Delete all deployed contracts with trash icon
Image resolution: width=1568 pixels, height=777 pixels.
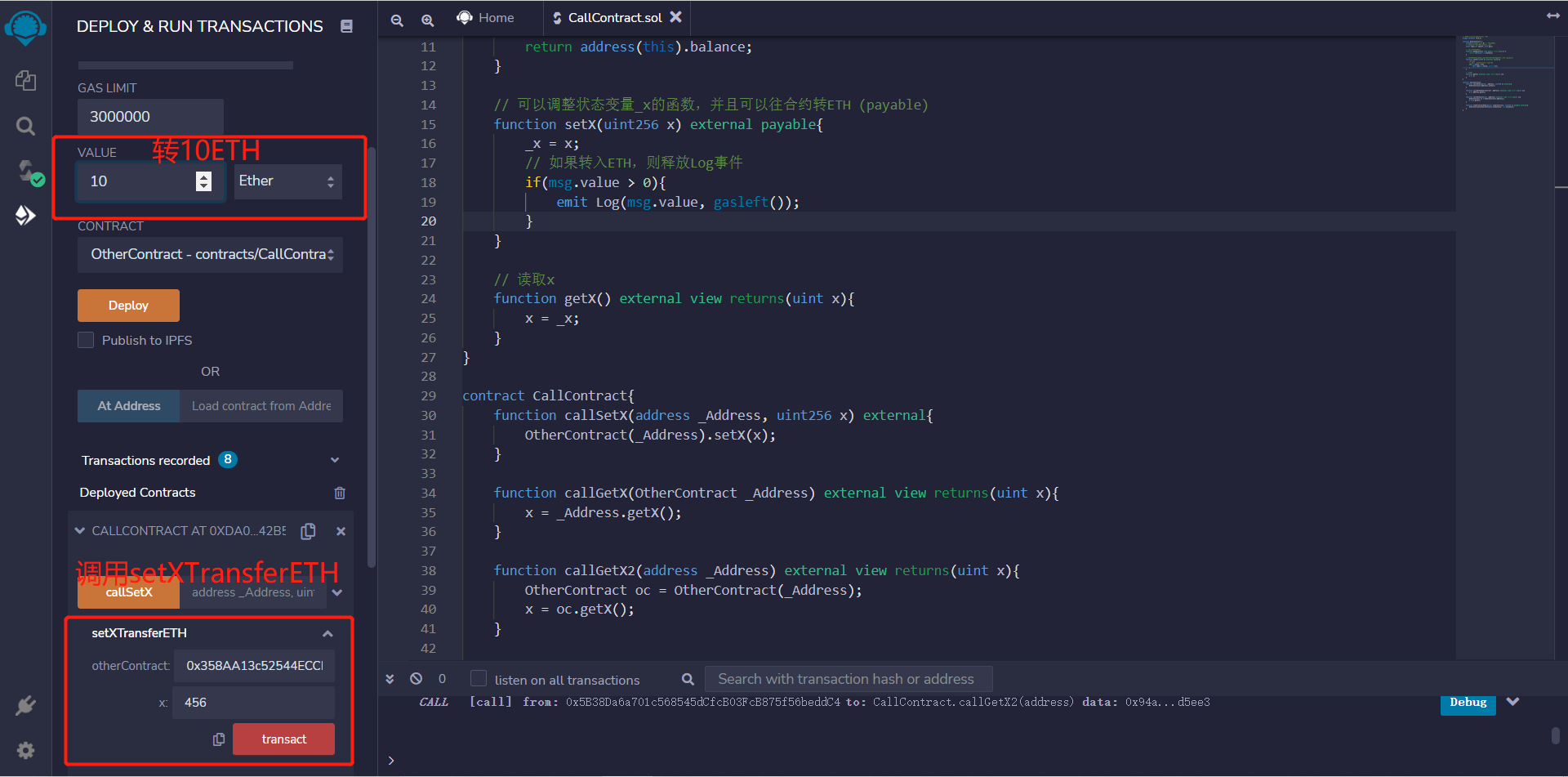coord(340,493)
